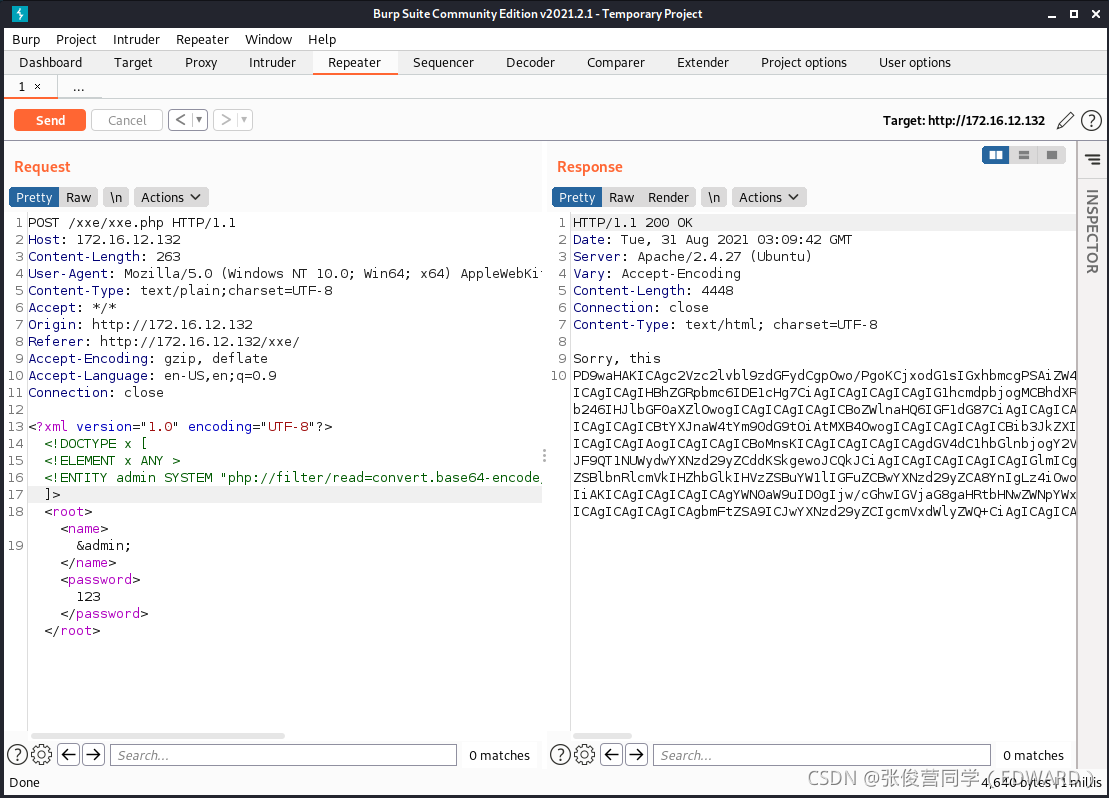Click Response search help question icon
Screen dimensions: 1109x798
click(560, 755)
